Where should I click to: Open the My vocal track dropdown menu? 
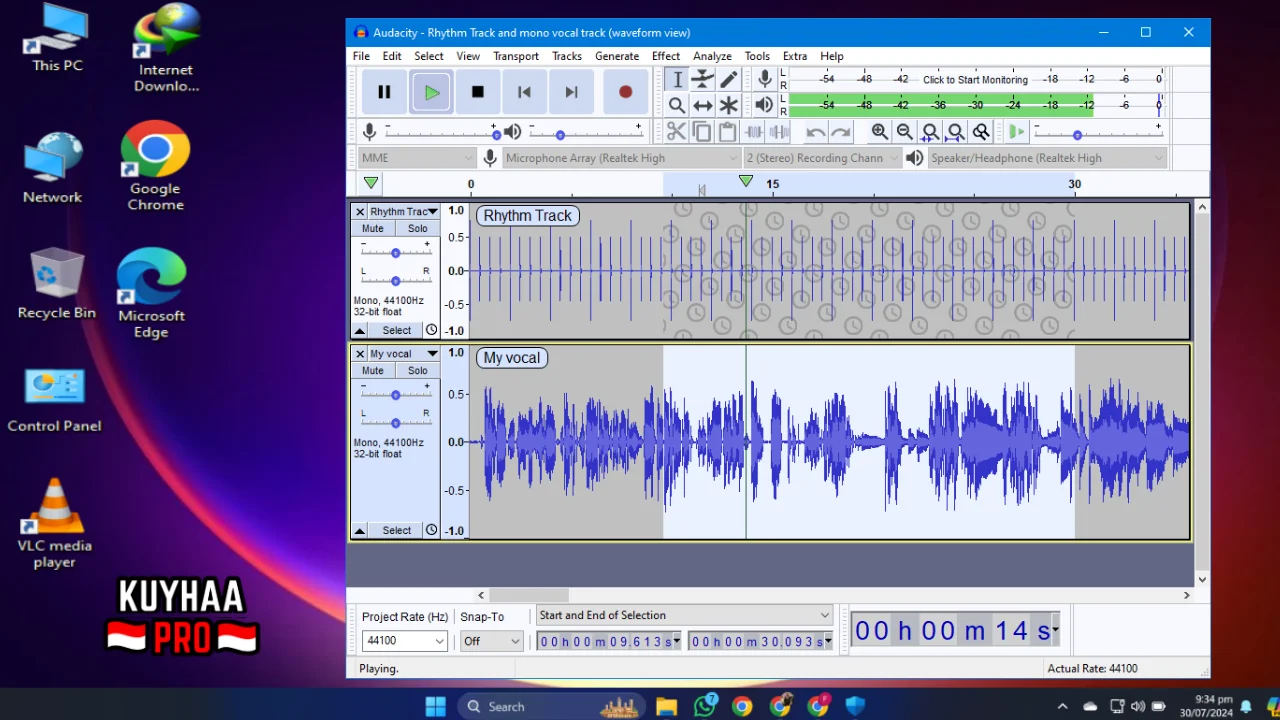pyautogui.click(x=404, y=354)
